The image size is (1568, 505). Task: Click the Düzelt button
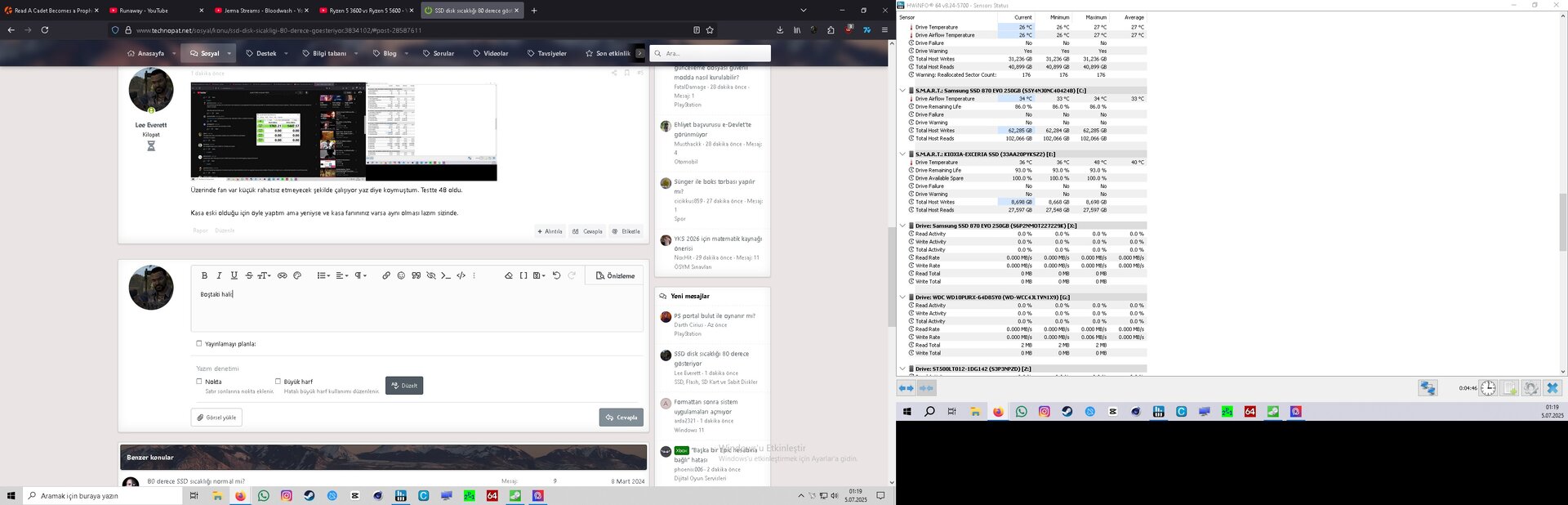coord(404,385)
